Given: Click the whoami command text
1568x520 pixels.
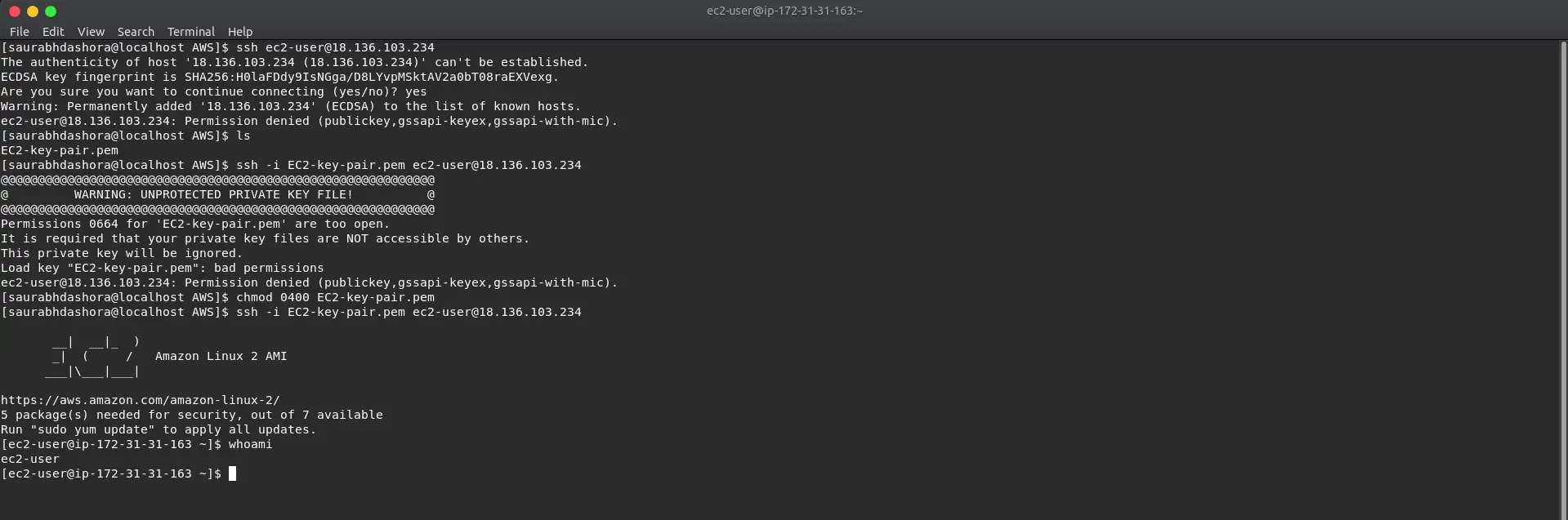Looking at the screenshot, I should [250, 444].
